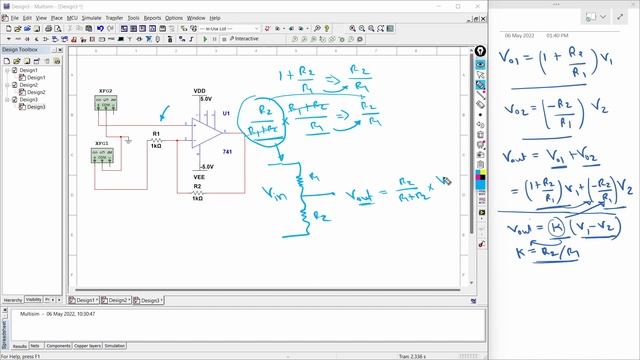Viewport: 640px width, 360px height.
Task: Switch to the Design3 document tab
Action: [148, 300]
